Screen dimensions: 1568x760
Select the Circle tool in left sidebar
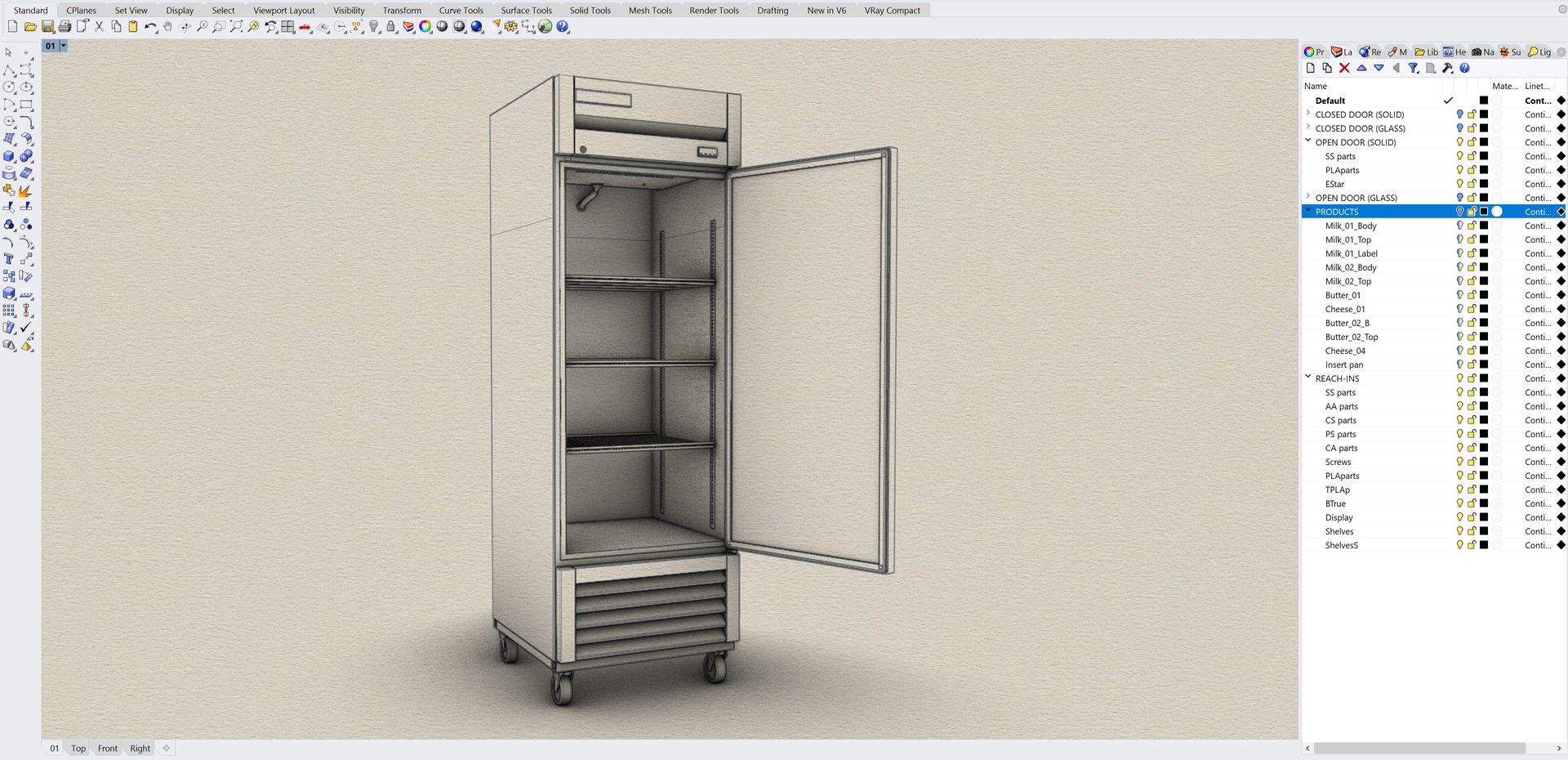coord(9,87)
